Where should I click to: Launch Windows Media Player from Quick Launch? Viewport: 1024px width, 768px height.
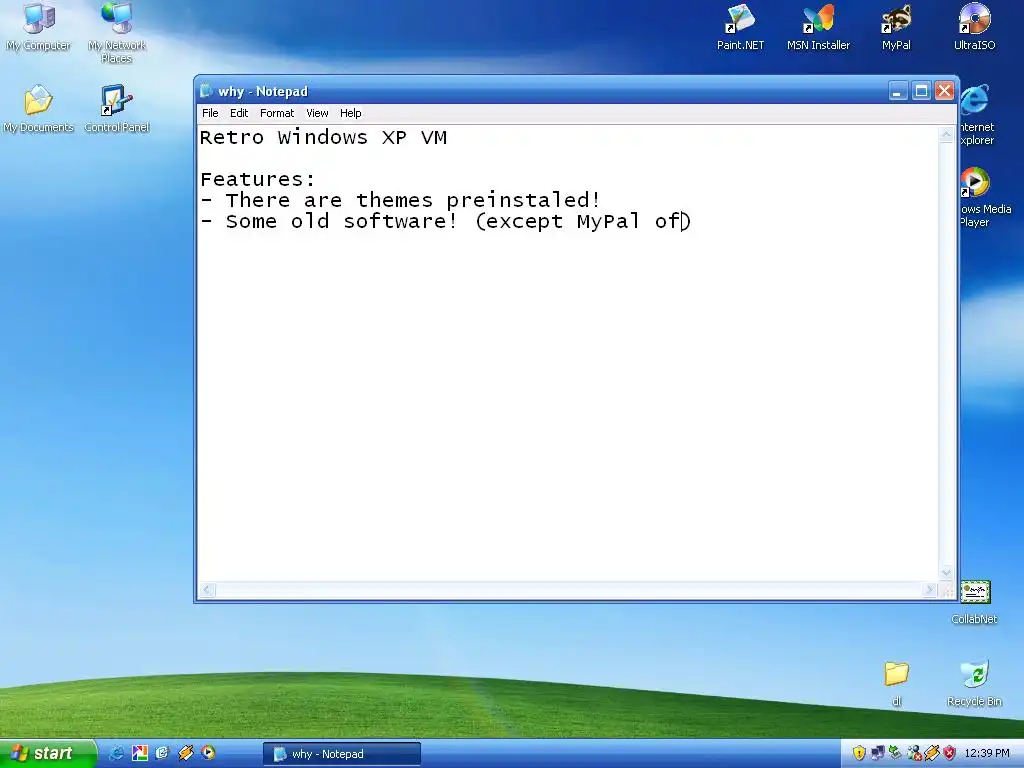[208, 753]
